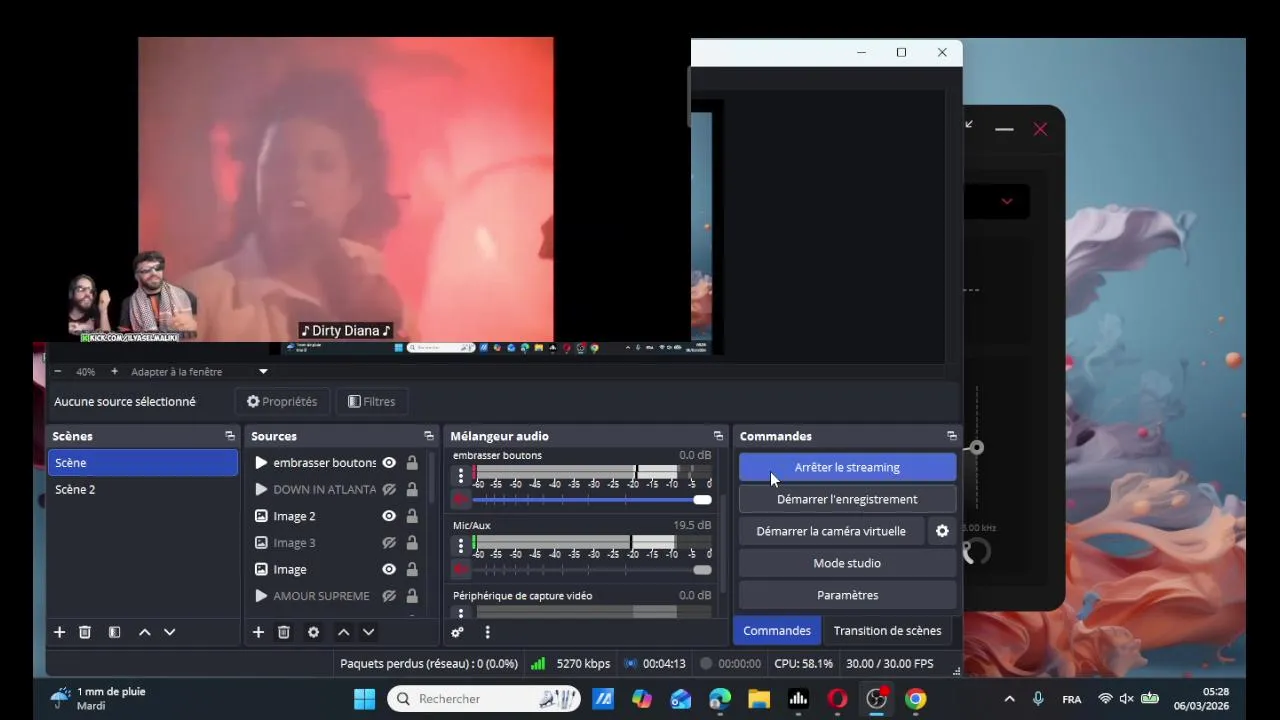Switch to the Commandes tab
This screenshot has width=1280, height=720.
[777, 631]
